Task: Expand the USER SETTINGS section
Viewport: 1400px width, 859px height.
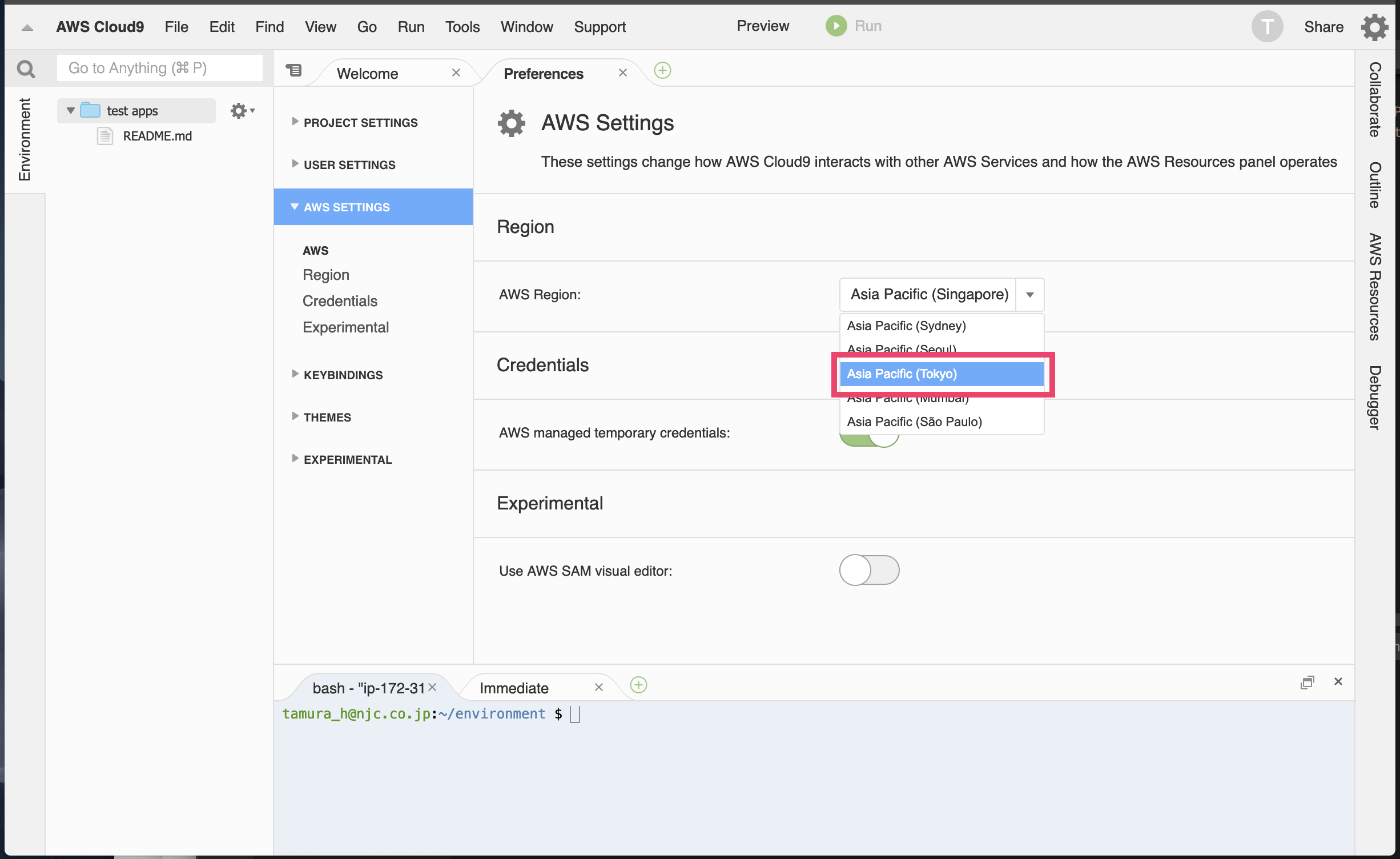Action: 348,164
